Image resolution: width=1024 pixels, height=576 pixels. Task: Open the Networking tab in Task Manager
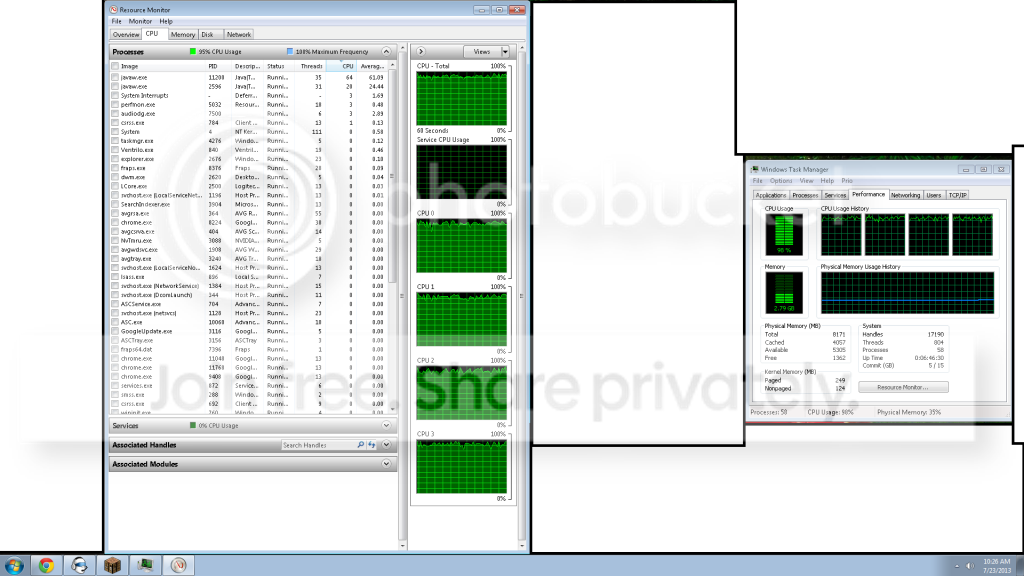(905, 195)
